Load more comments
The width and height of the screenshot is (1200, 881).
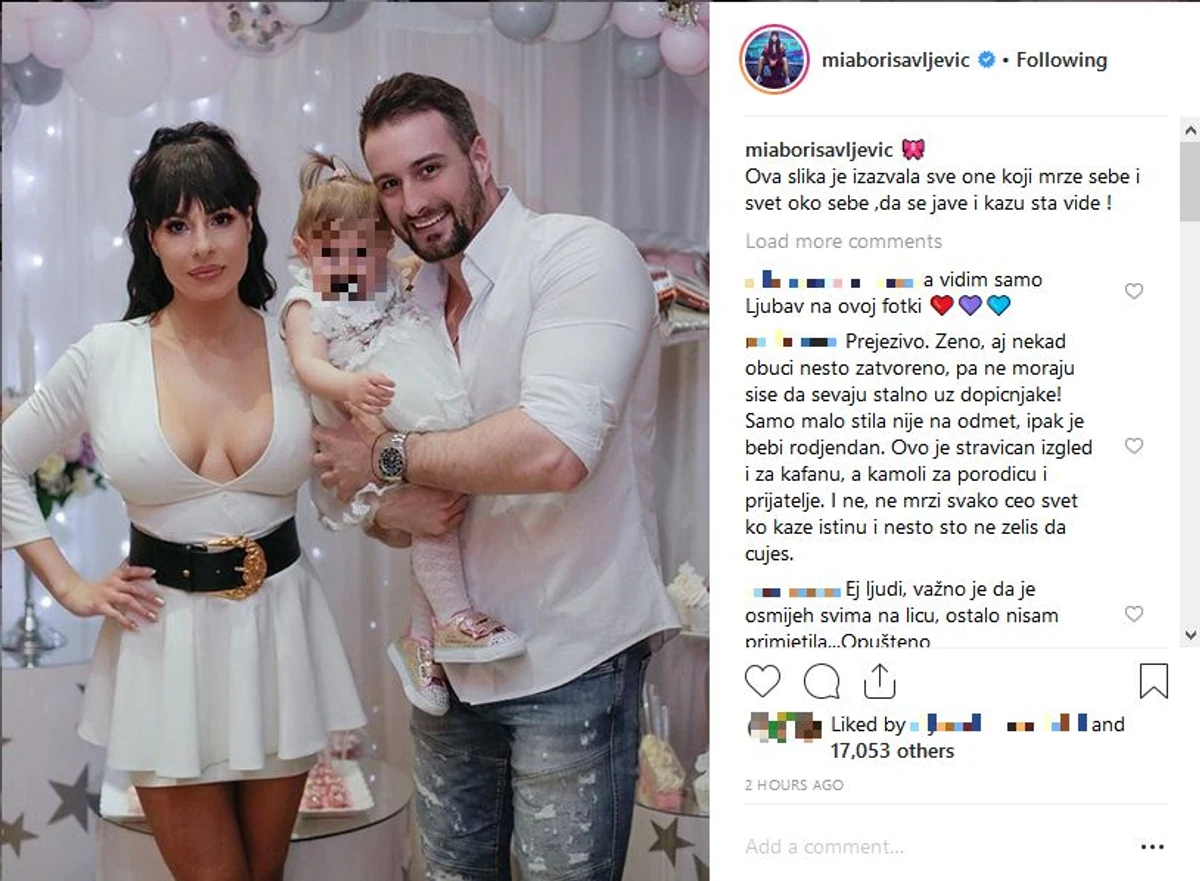tap(844, 241)
